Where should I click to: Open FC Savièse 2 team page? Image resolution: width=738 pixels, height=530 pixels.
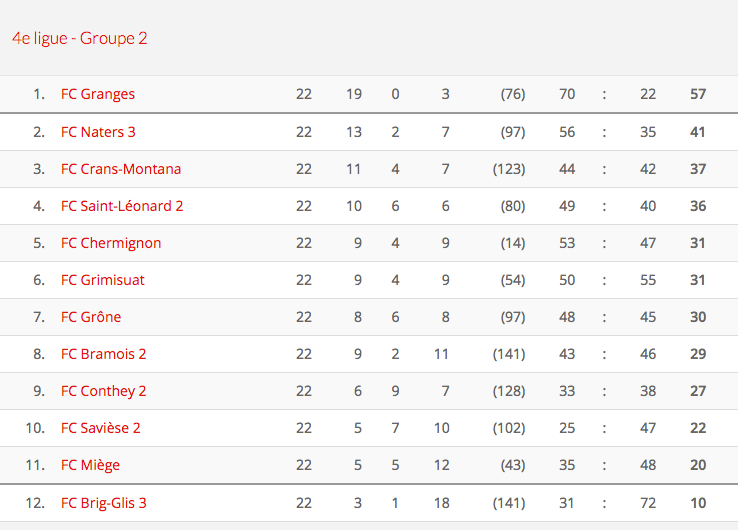point(101,428)
